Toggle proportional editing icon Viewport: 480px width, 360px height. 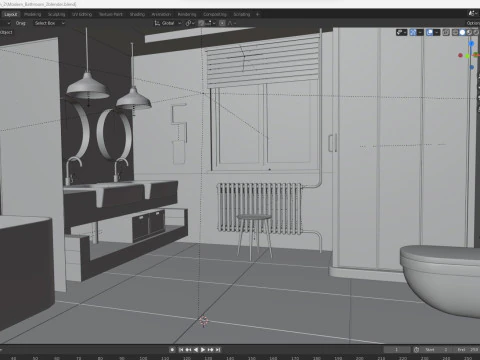(x=222, y=23)
